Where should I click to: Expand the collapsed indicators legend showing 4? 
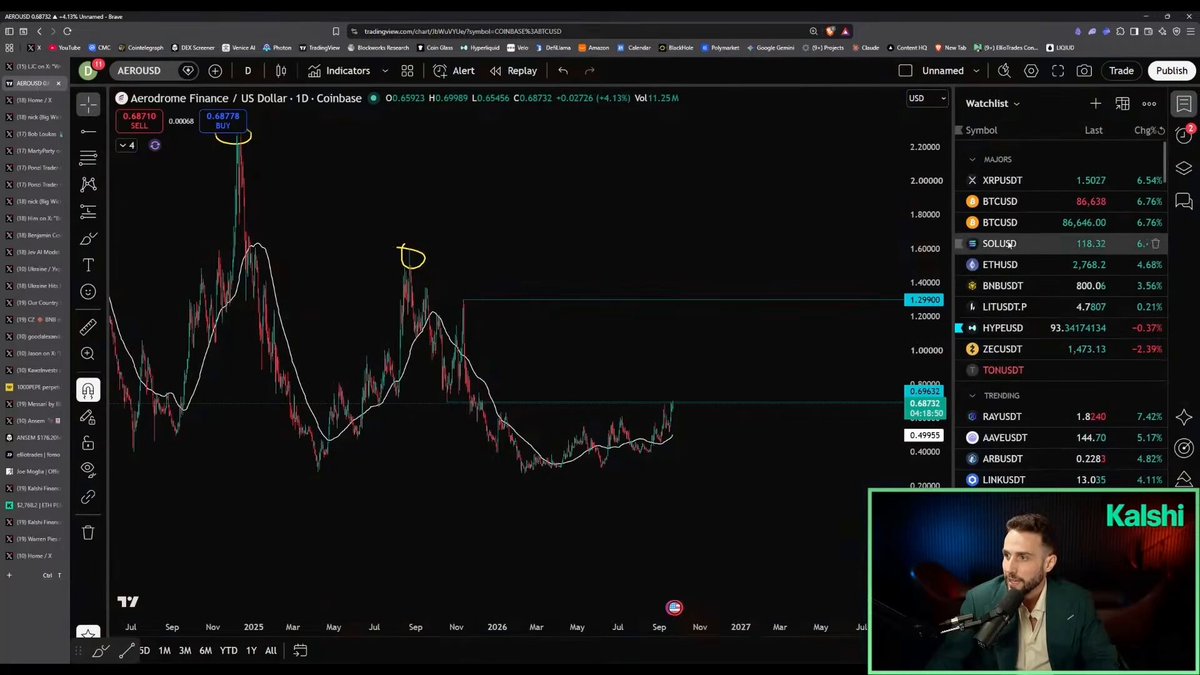pos(126,145)
